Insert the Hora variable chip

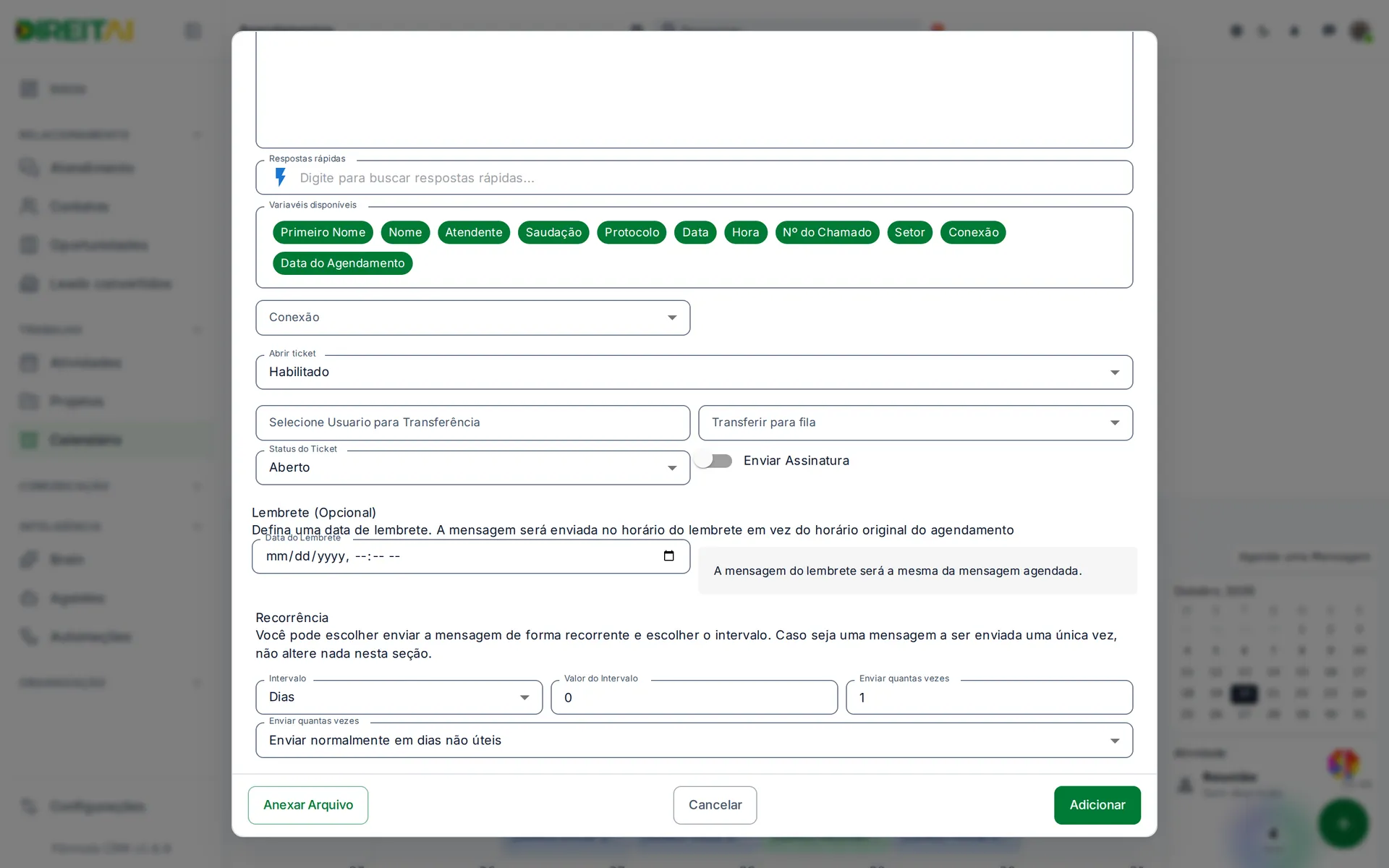tap(745, 232)
